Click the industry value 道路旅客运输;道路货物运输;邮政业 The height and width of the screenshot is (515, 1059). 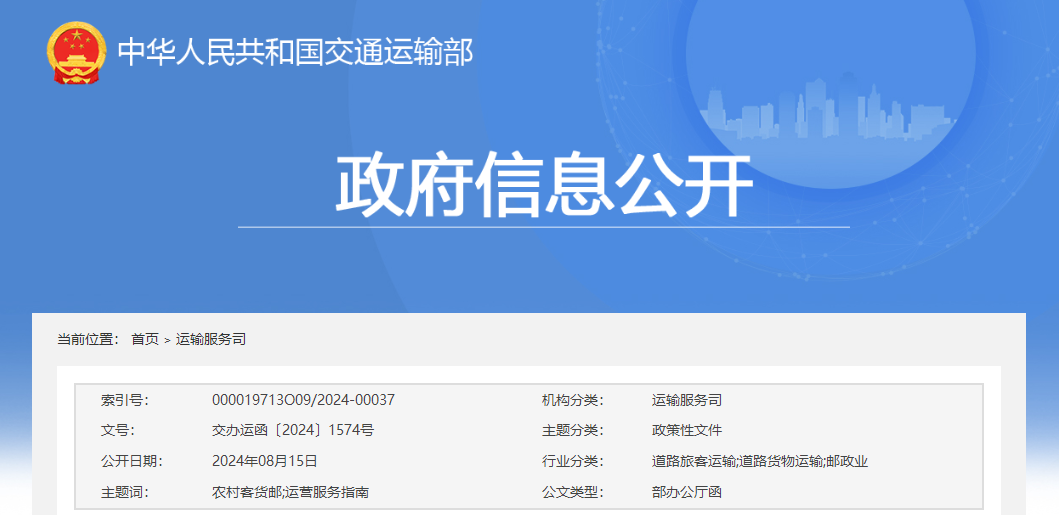pyautogui.click(x=759, y=461)
